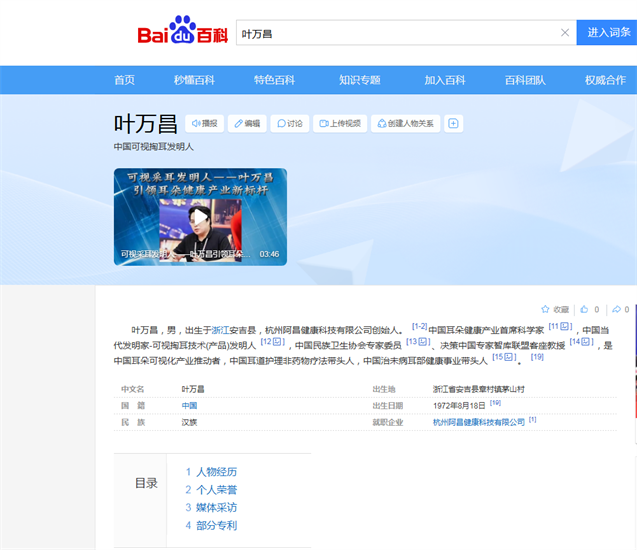
Task: Open the 秒懂百科 nav item
Action: tap(194, 80)
